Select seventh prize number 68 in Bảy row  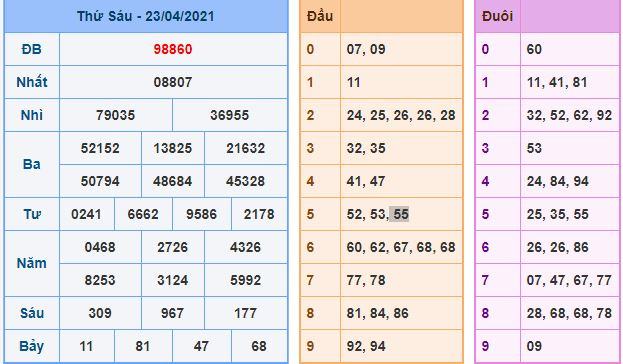259,346
